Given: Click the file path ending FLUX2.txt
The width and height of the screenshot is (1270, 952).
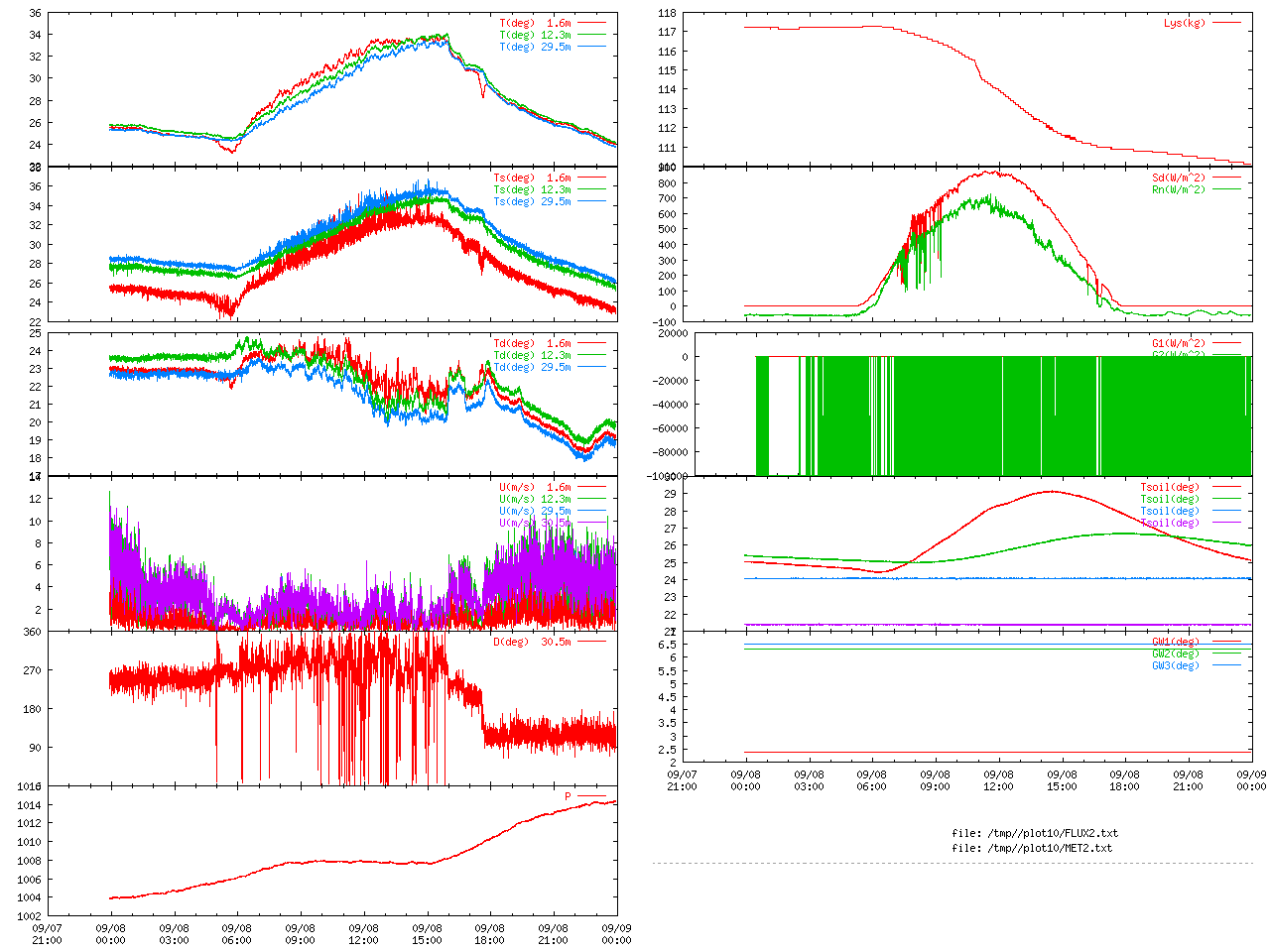Looking at the screenshot, I should click(x=1035, y=833).
